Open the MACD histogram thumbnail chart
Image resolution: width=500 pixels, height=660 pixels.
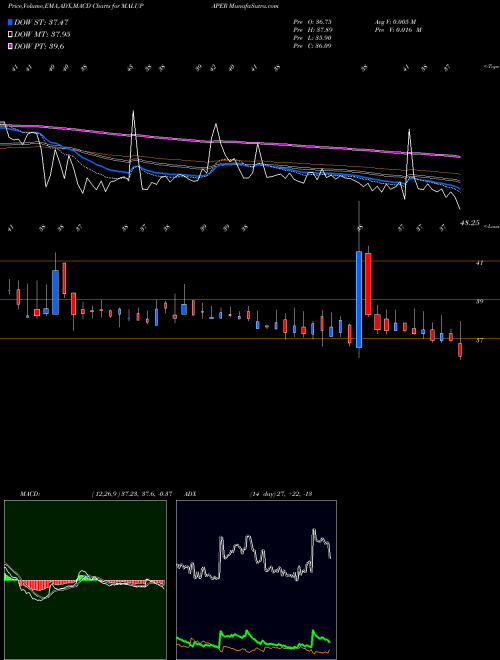85,580
